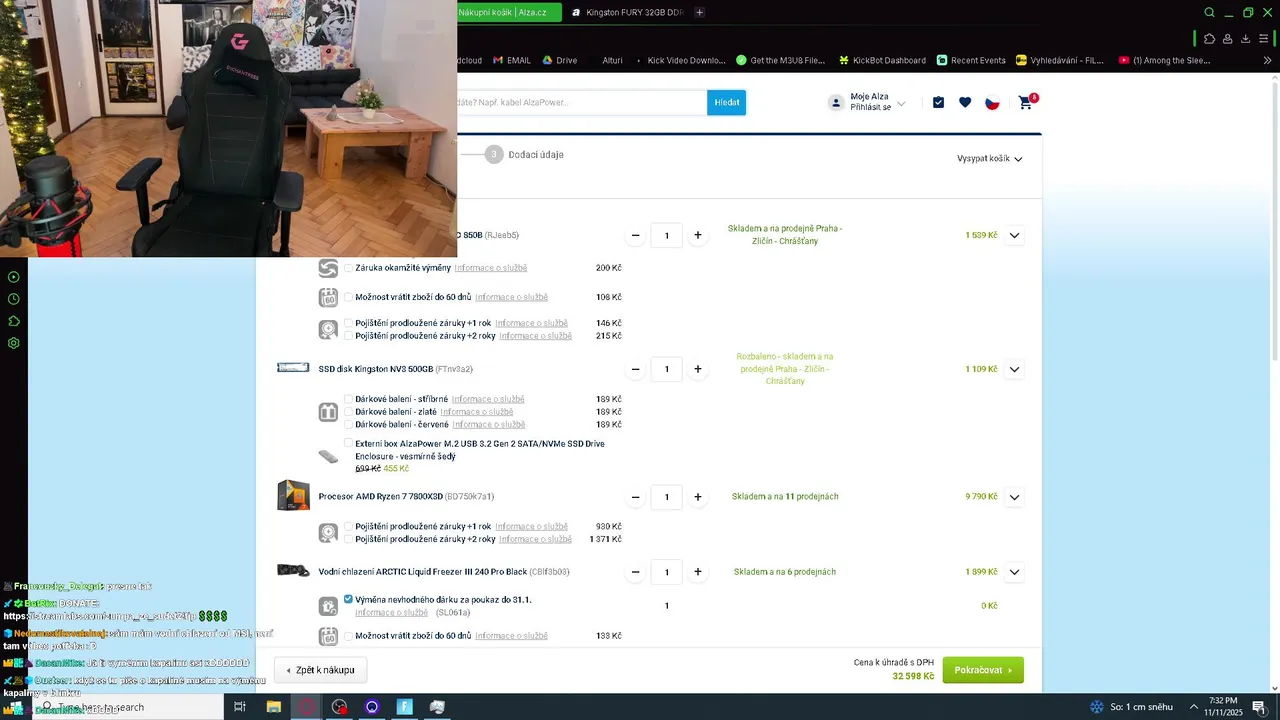This screenshot has height=720, width=1280.
Task: Click the snow weather widget in taskbar
Action: click(x=1130, y=707)
